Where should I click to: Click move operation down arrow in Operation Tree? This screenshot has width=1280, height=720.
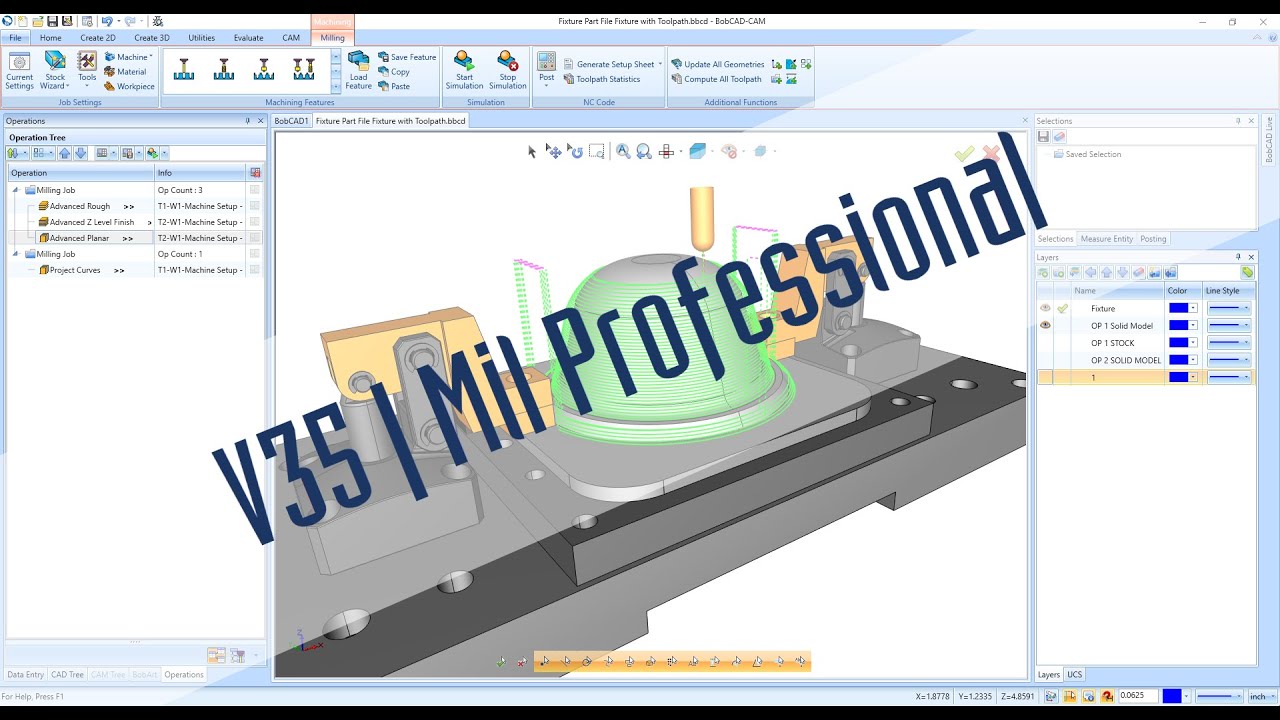[81, 153]
